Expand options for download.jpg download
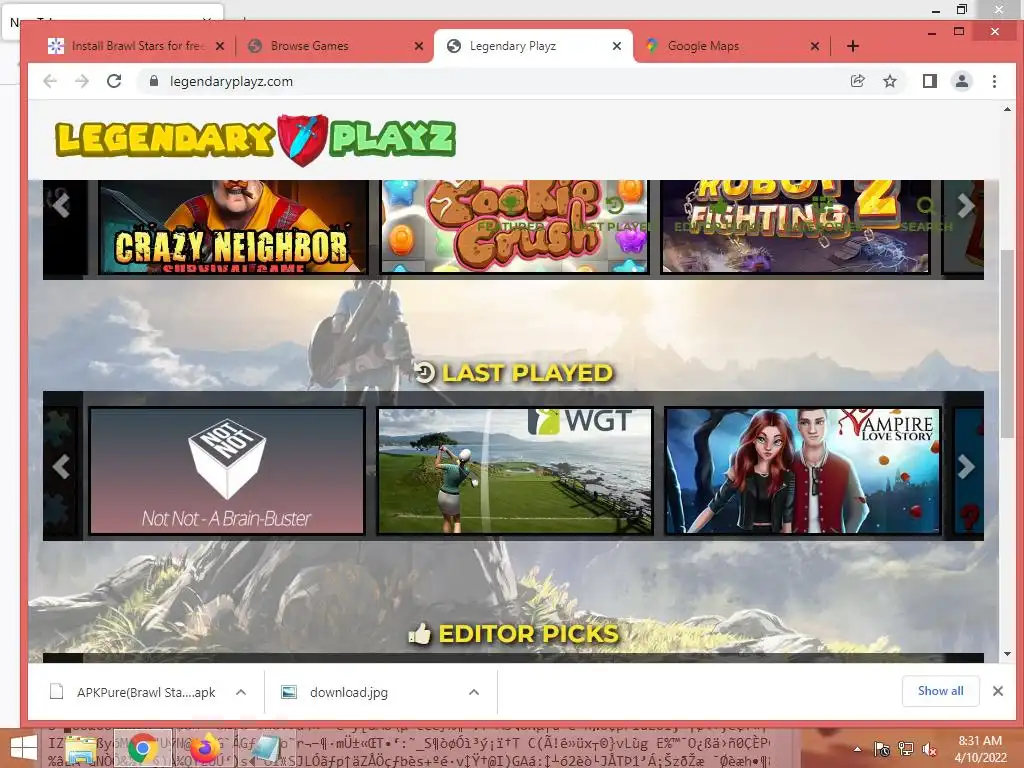This screenshot has width=1024, height=768. coord(474,692)
